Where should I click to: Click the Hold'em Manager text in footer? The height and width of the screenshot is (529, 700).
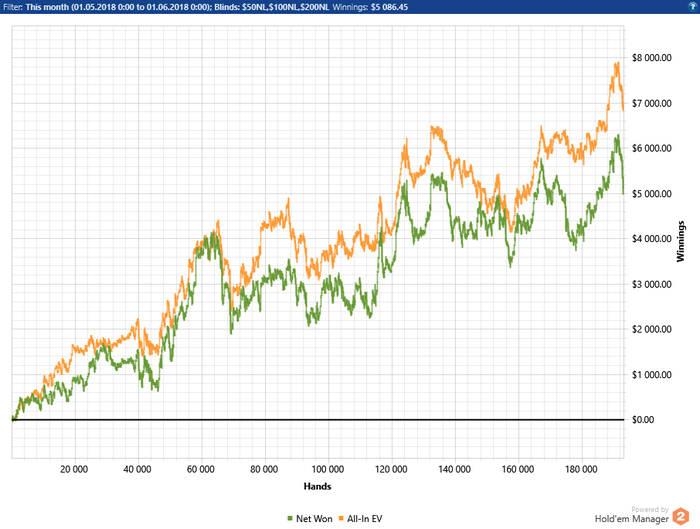632,519
